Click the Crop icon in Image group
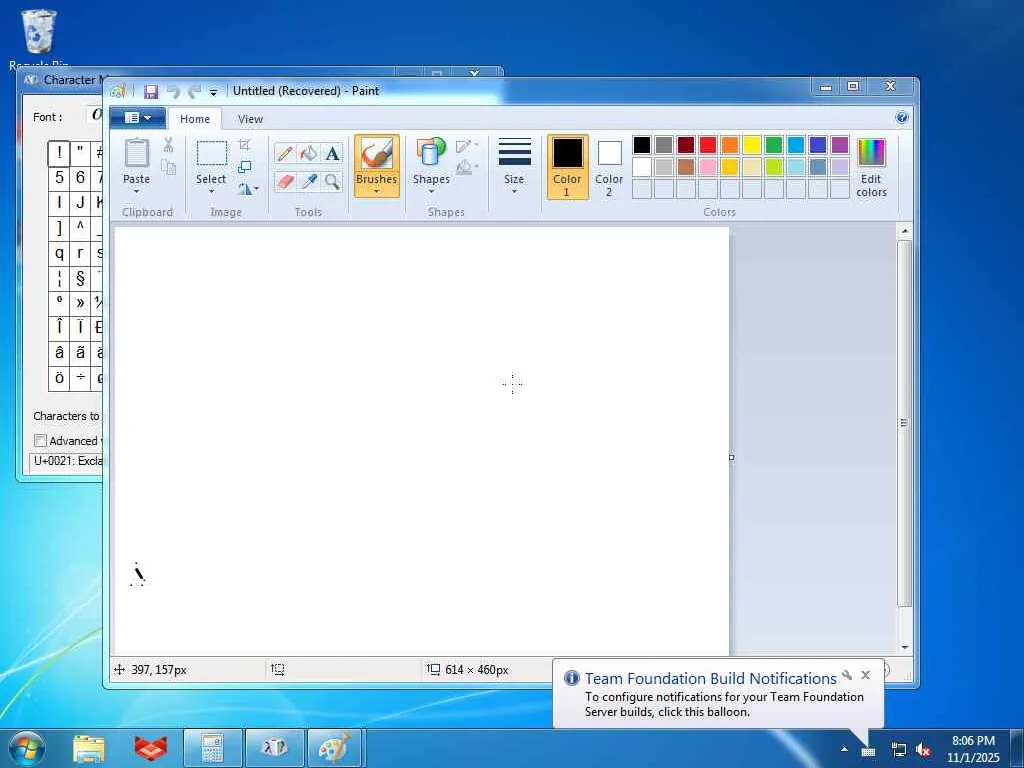 point(245,145)
